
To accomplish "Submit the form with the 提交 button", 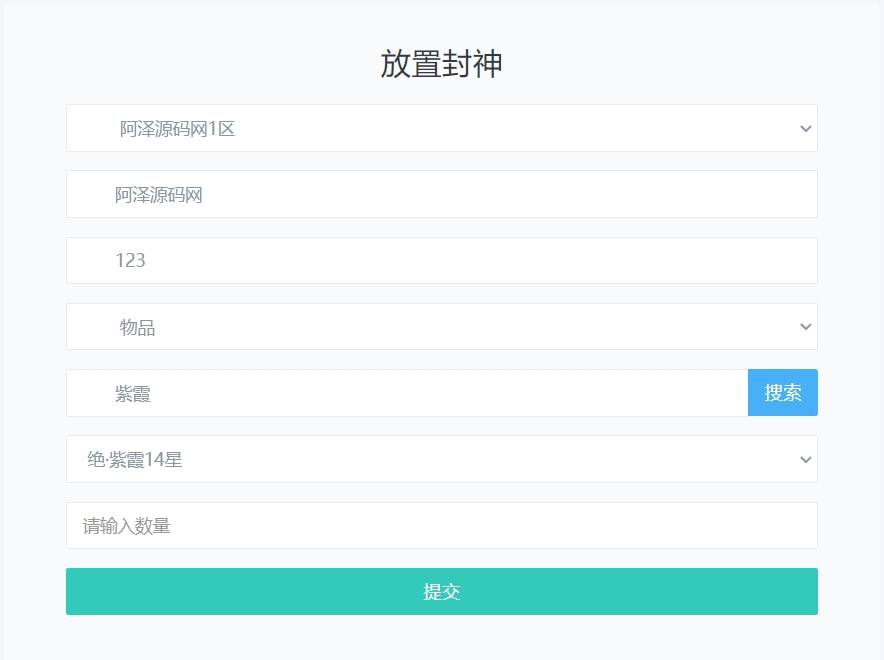I will coord(441,592).
